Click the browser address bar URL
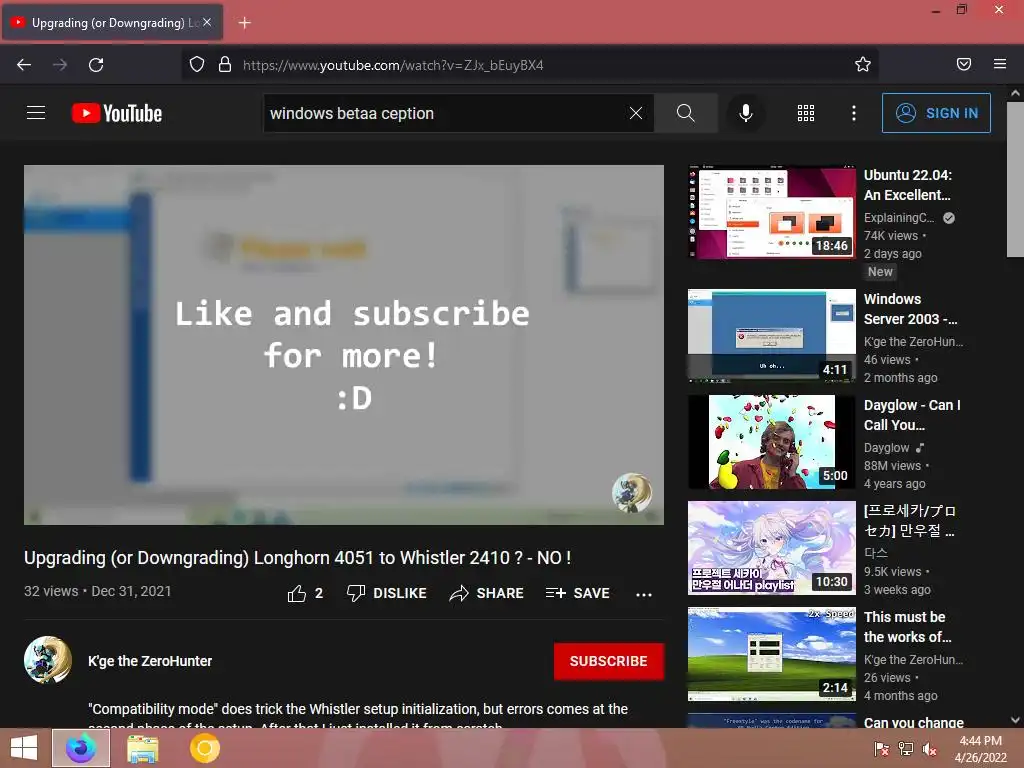1024x768 pixels. tap(393, 65)
